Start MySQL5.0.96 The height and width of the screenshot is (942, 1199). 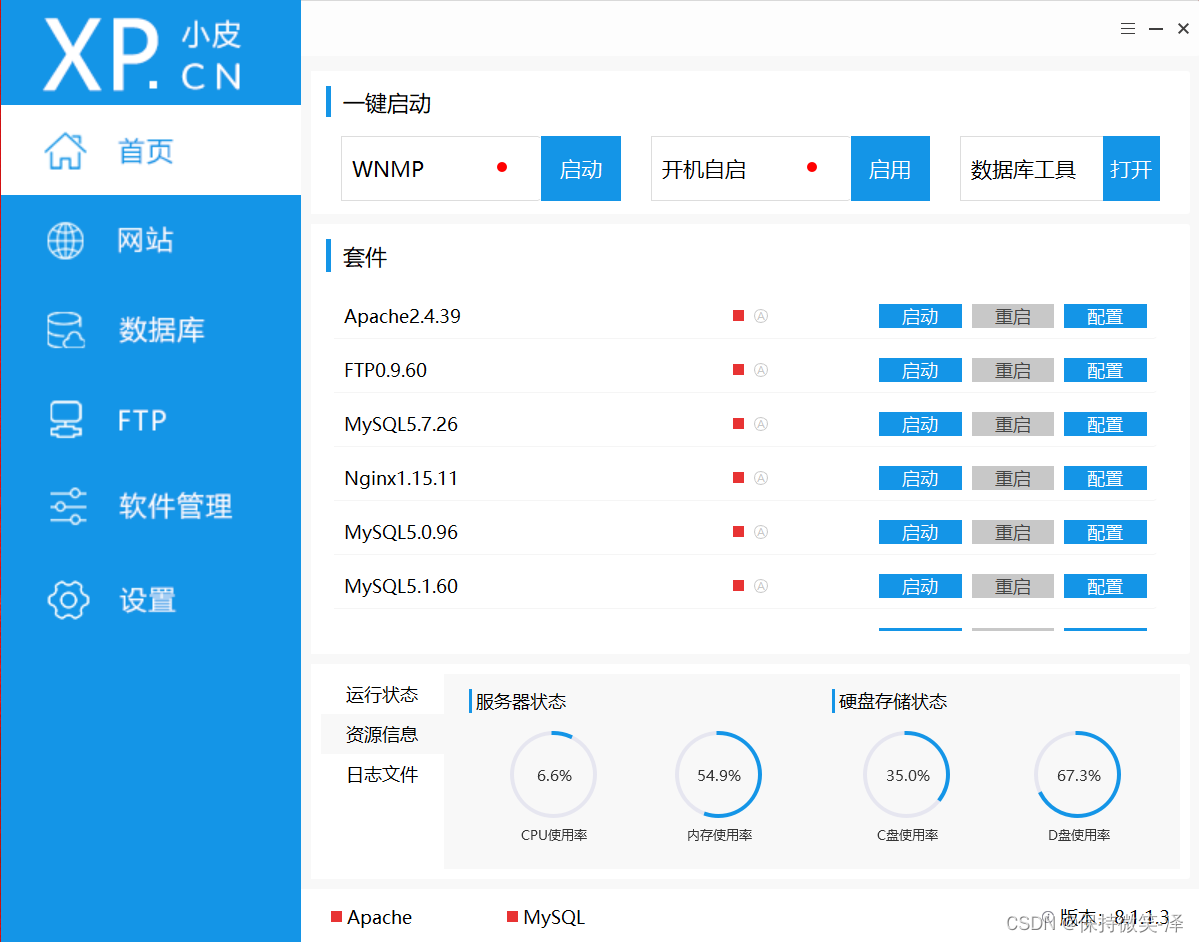(920, 532)
